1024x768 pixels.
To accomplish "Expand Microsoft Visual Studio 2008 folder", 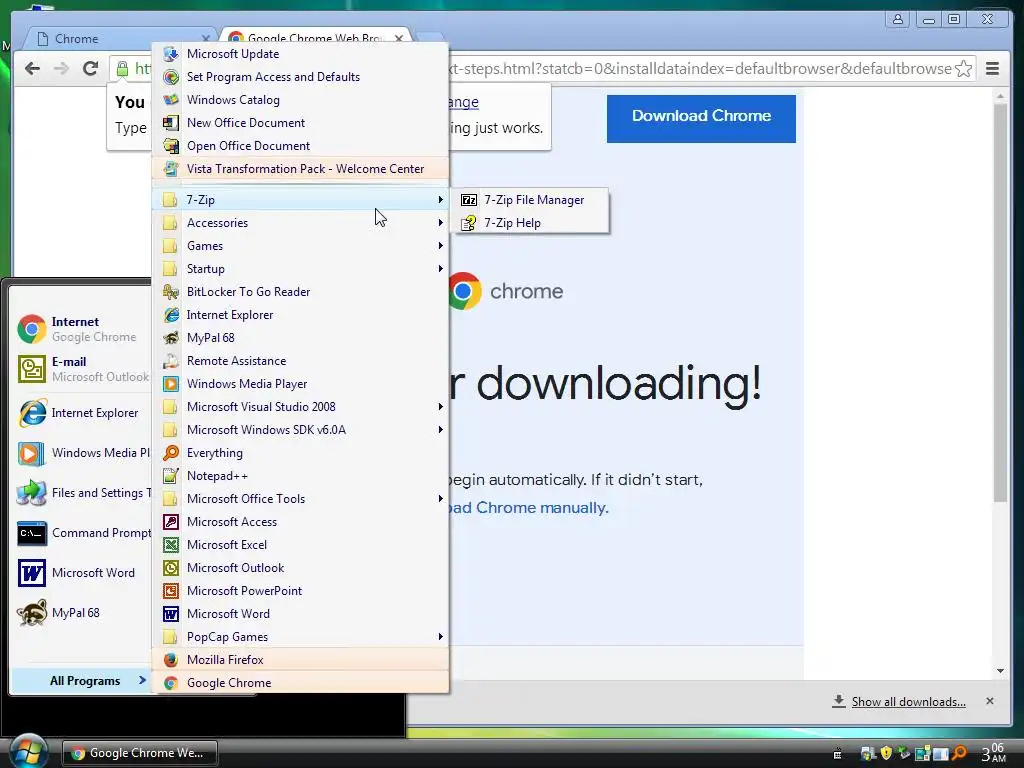I will [300, 407].
